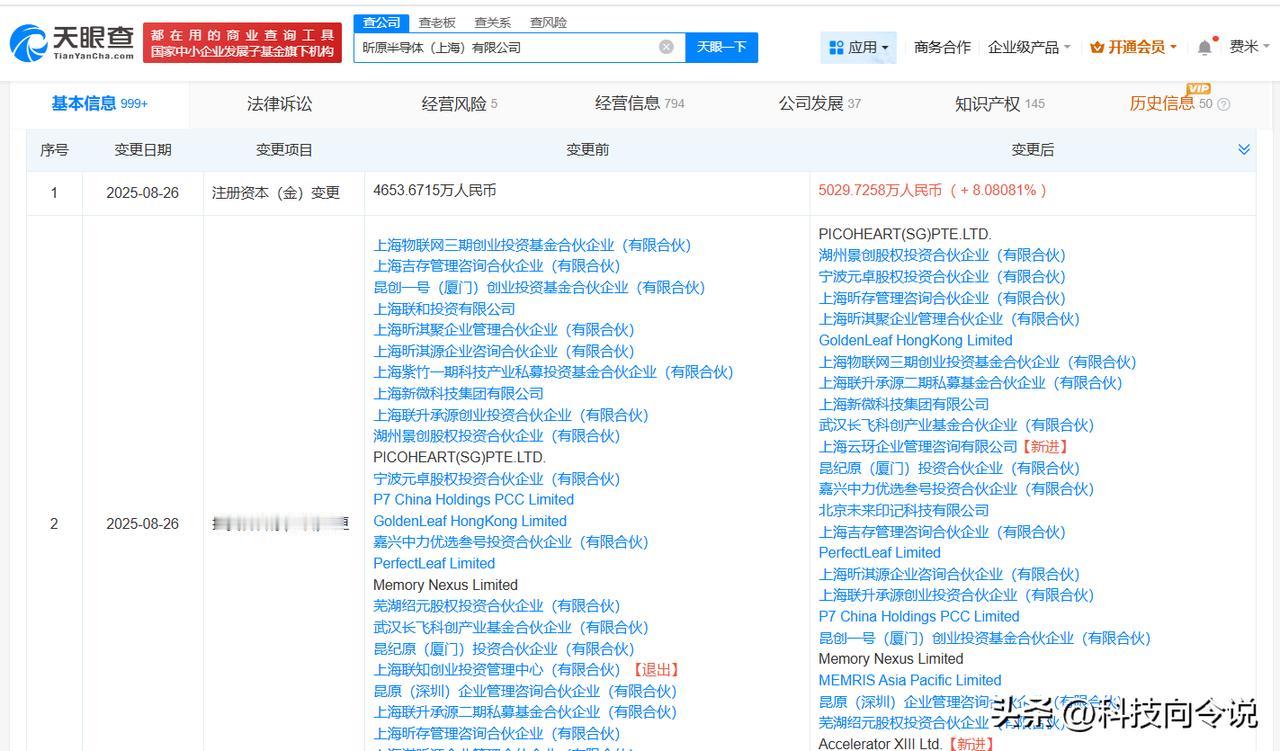Select the 4653.6715万人民币 cell
This screenshot has width=1280, height=751.
pos(435,190)
